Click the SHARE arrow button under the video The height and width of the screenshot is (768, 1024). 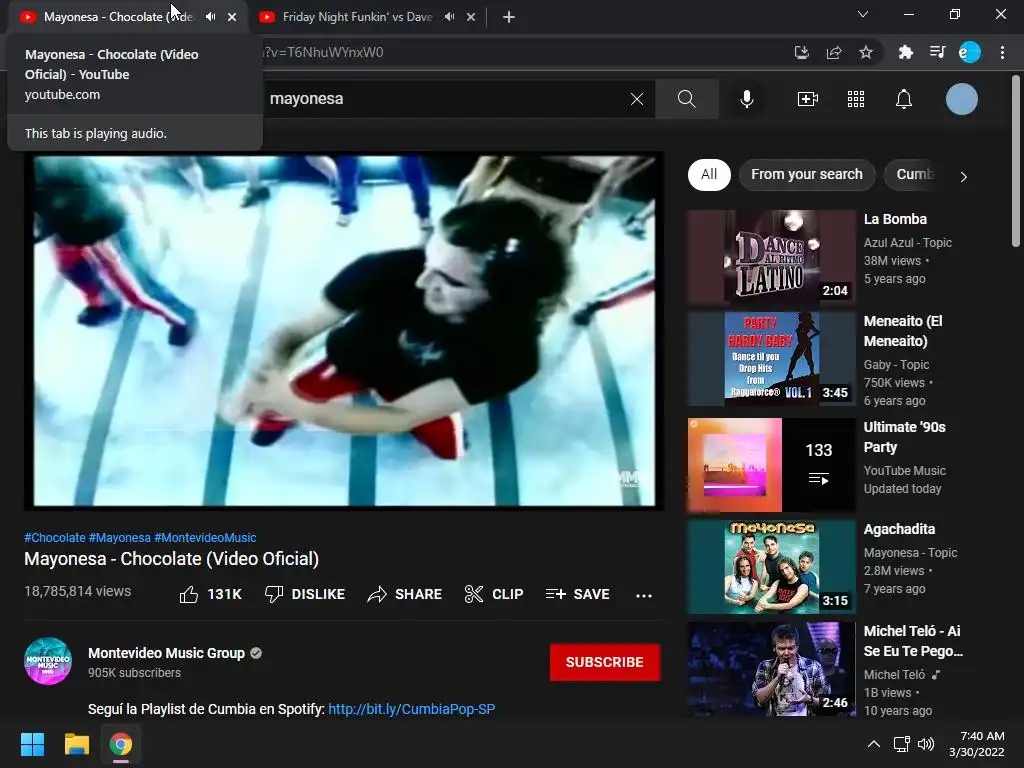(404, 594)
